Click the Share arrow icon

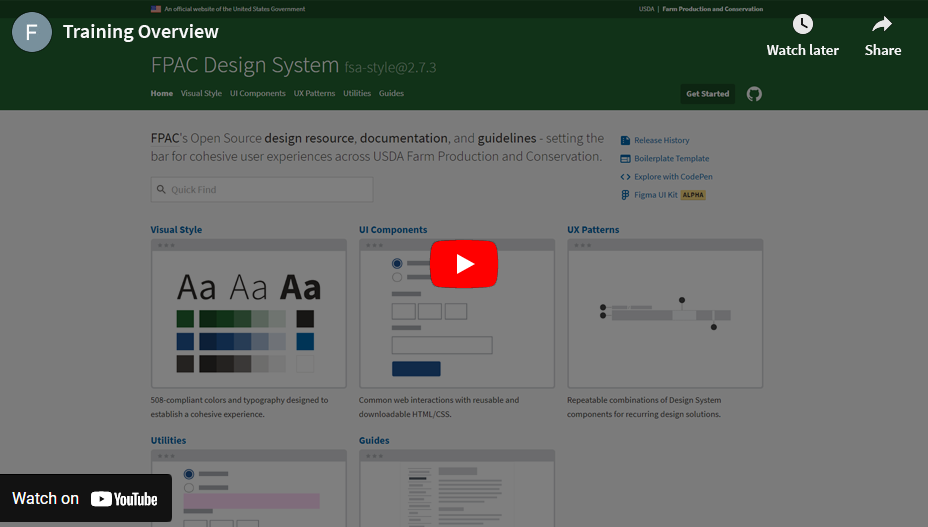tap(882, 24)
